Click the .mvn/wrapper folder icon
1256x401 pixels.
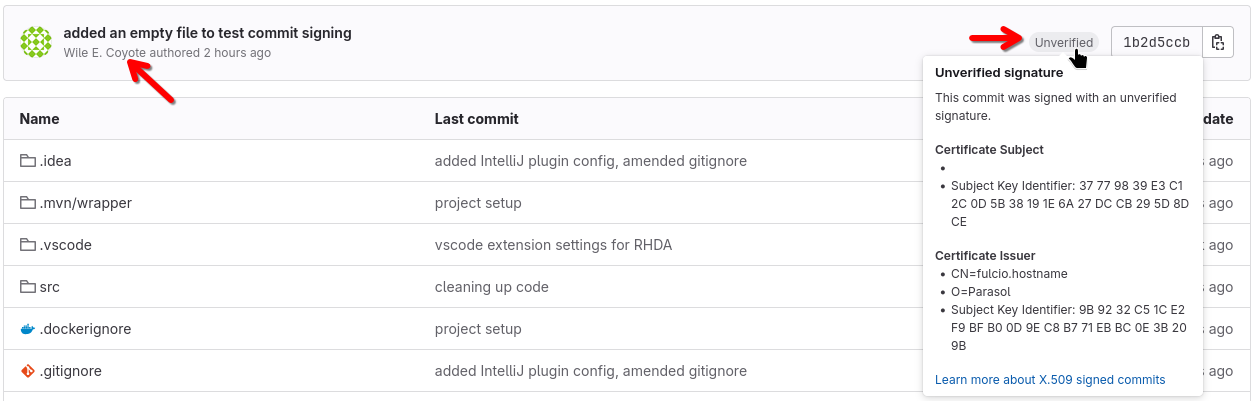point(28,203)
